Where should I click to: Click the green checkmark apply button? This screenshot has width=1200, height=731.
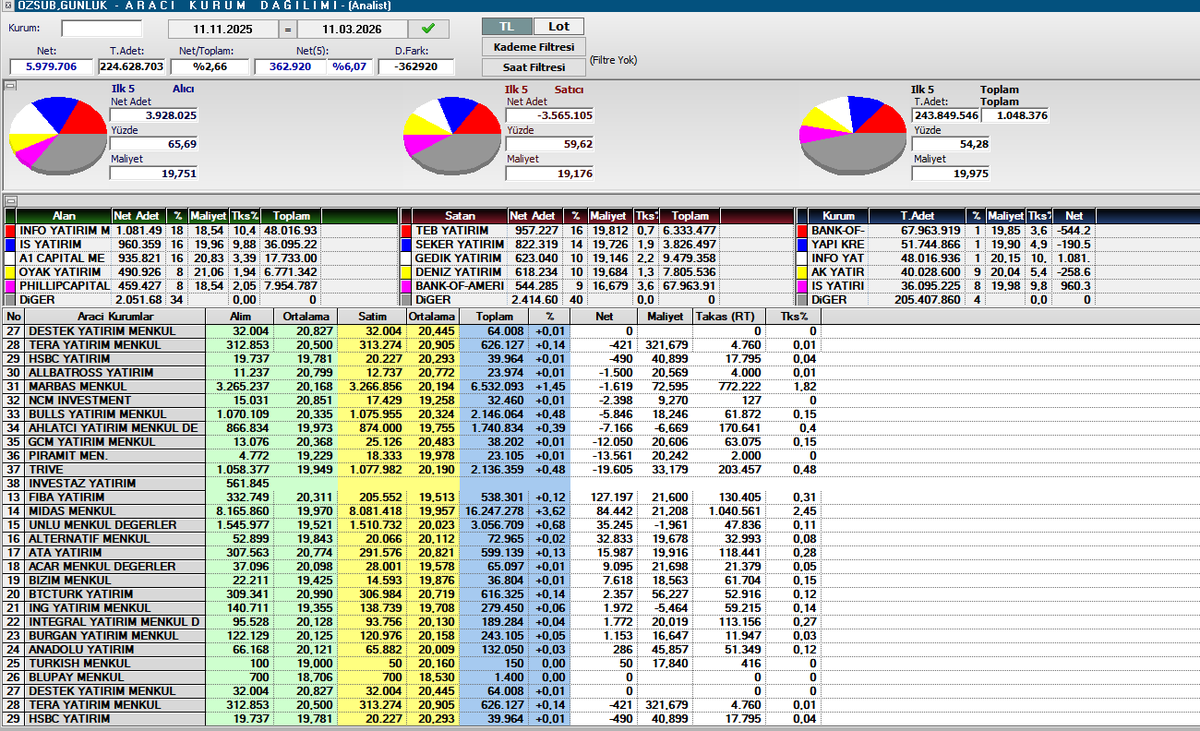click(x=428, y=30)
